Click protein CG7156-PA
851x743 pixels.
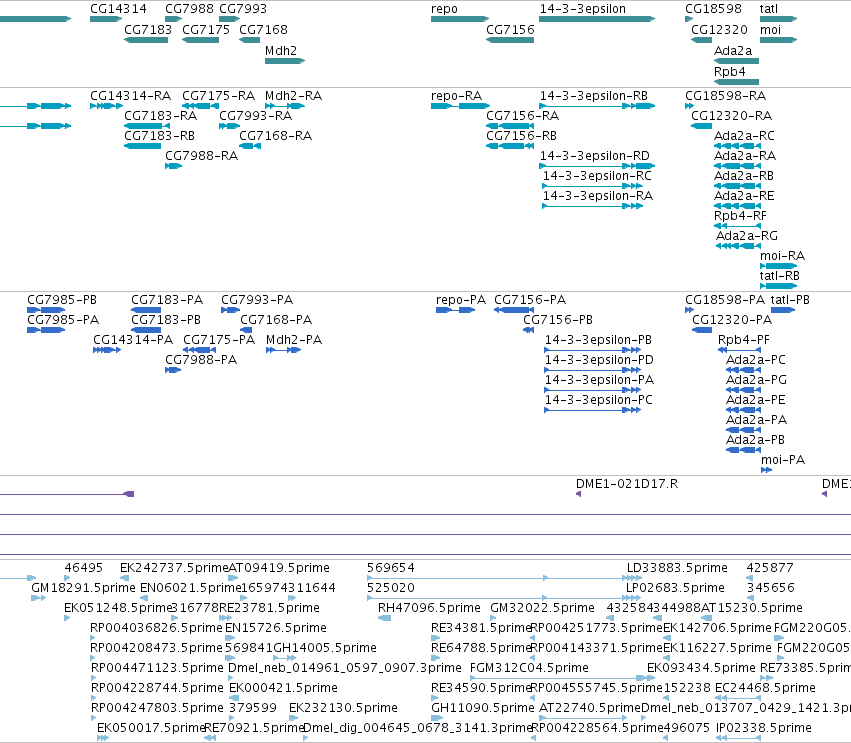pyautogui.click(x=530, y=301)
